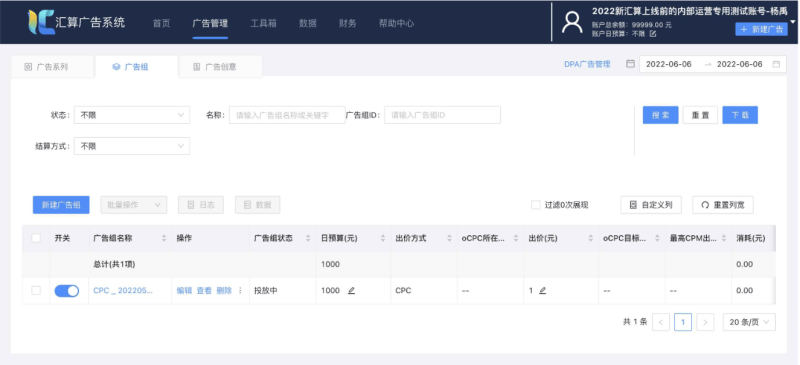Open the CPC _ 202205 ad group link
This screenshot has width=800, height=365.
[x=123, y=290]
